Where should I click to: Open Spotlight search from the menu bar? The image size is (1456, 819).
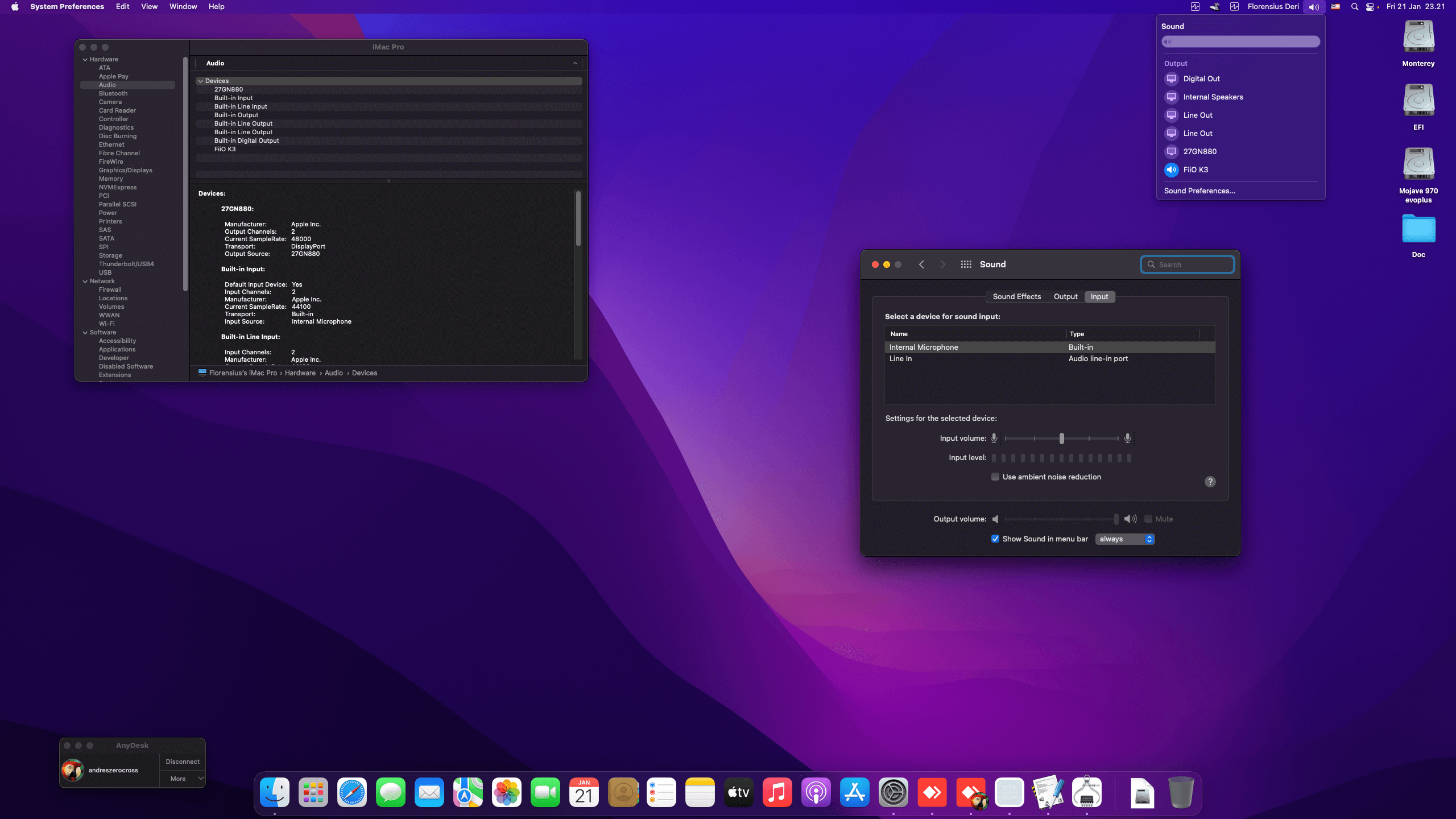click(x=1355, y=7)
